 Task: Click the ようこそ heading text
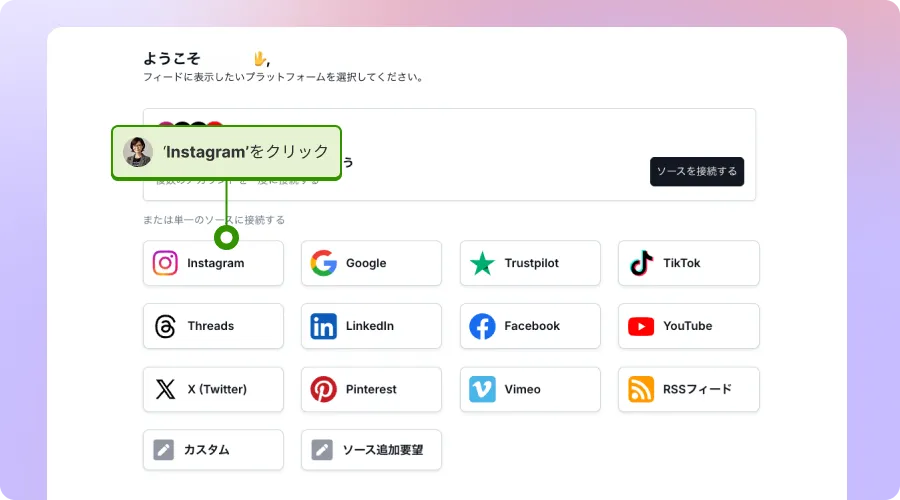(x=172, y=59)
